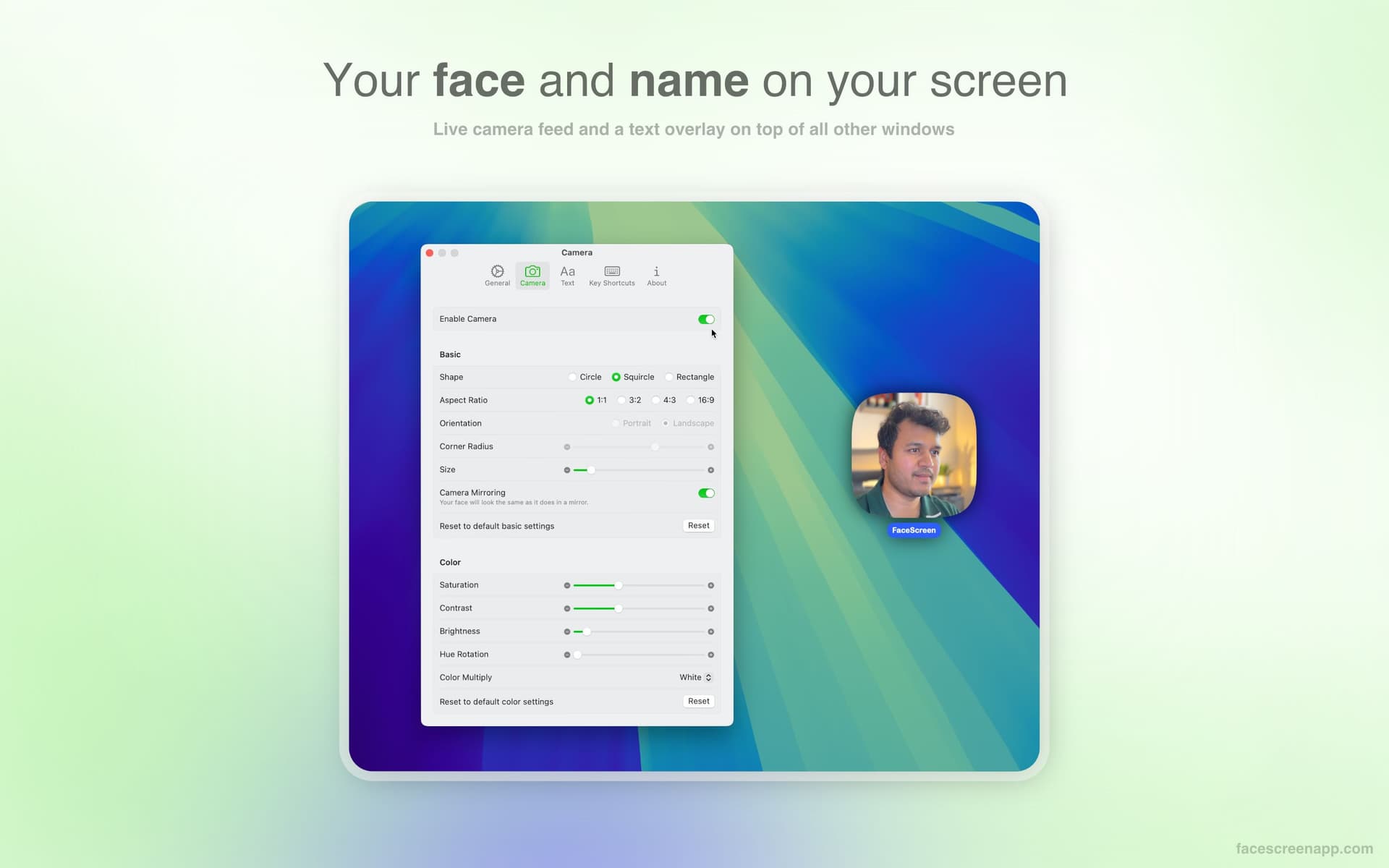Reset the basic settings to default
This screenshot has height=868, width=1389.
tap(699, 526)
